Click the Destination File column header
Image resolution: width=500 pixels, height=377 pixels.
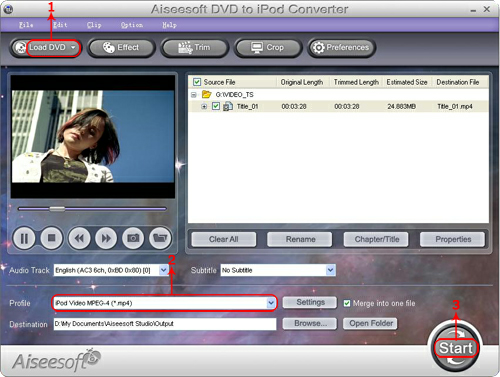[458, 82]
